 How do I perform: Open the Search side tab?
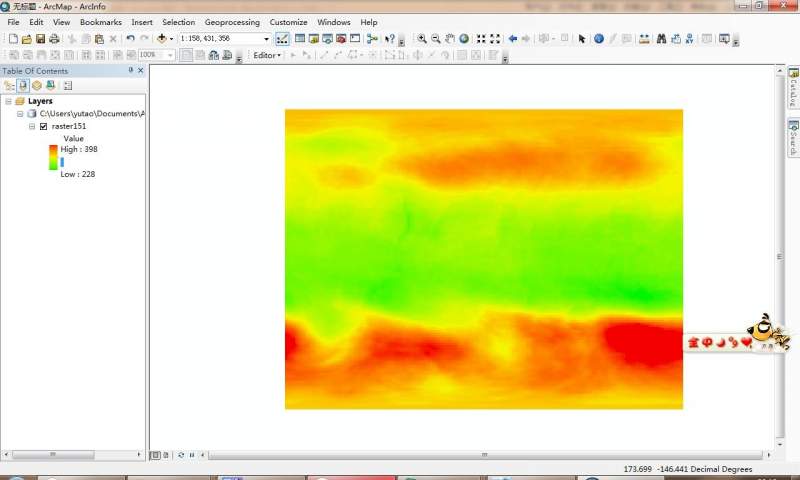pos(793,138)
